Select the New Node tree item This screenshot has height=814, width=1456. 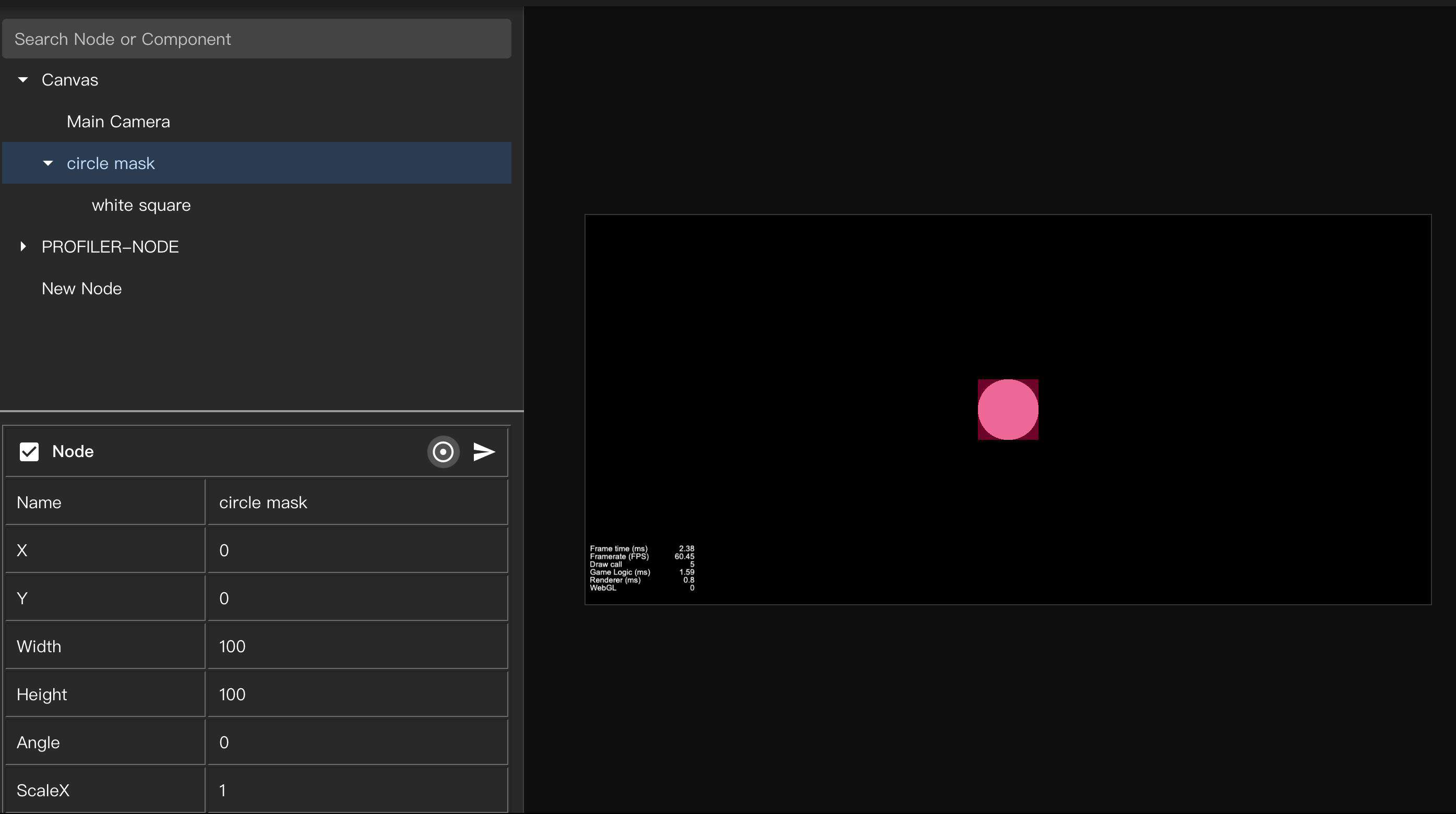coord(82,289)
